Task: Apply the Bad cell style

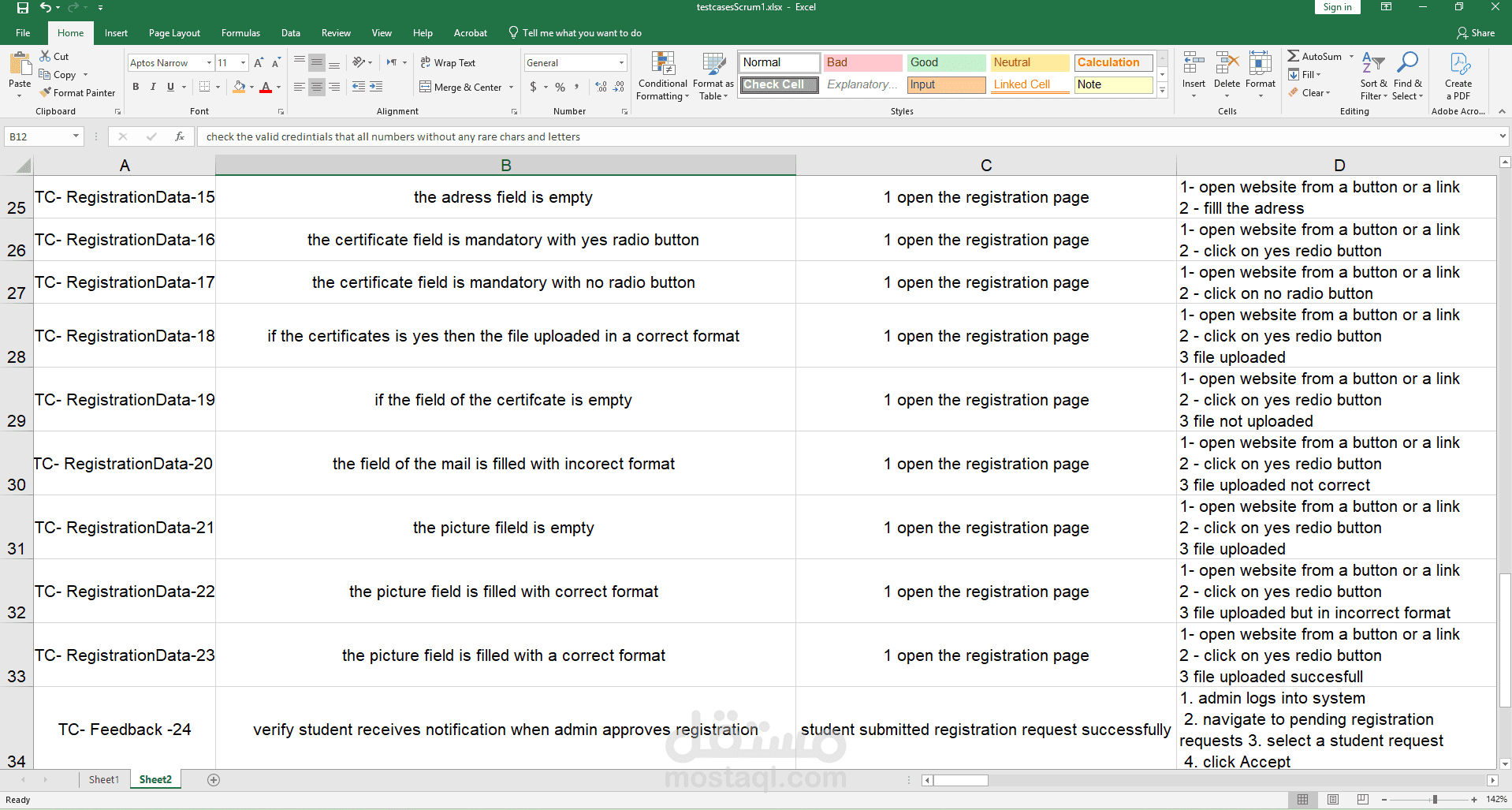Action: point(862,62)
